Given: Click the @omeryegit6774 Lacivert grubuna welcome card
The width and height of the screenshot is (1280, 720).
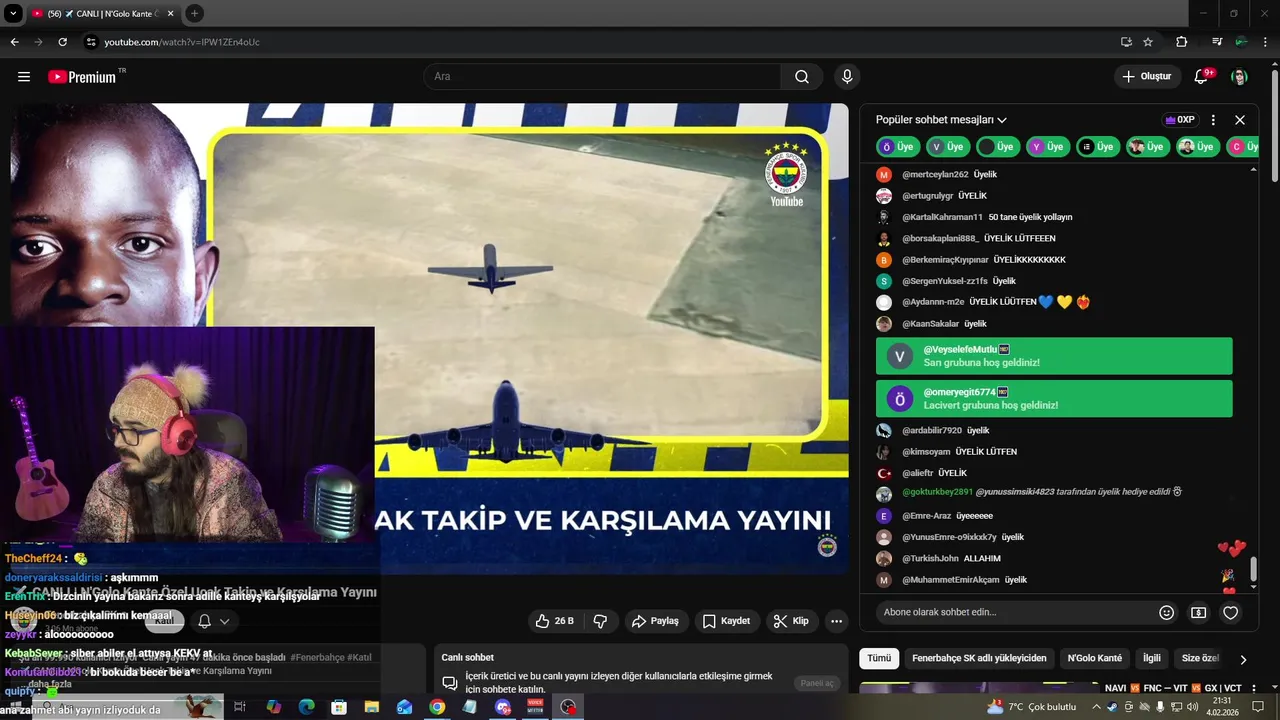Looking at the screenshot, I should tap(1054, 399).
